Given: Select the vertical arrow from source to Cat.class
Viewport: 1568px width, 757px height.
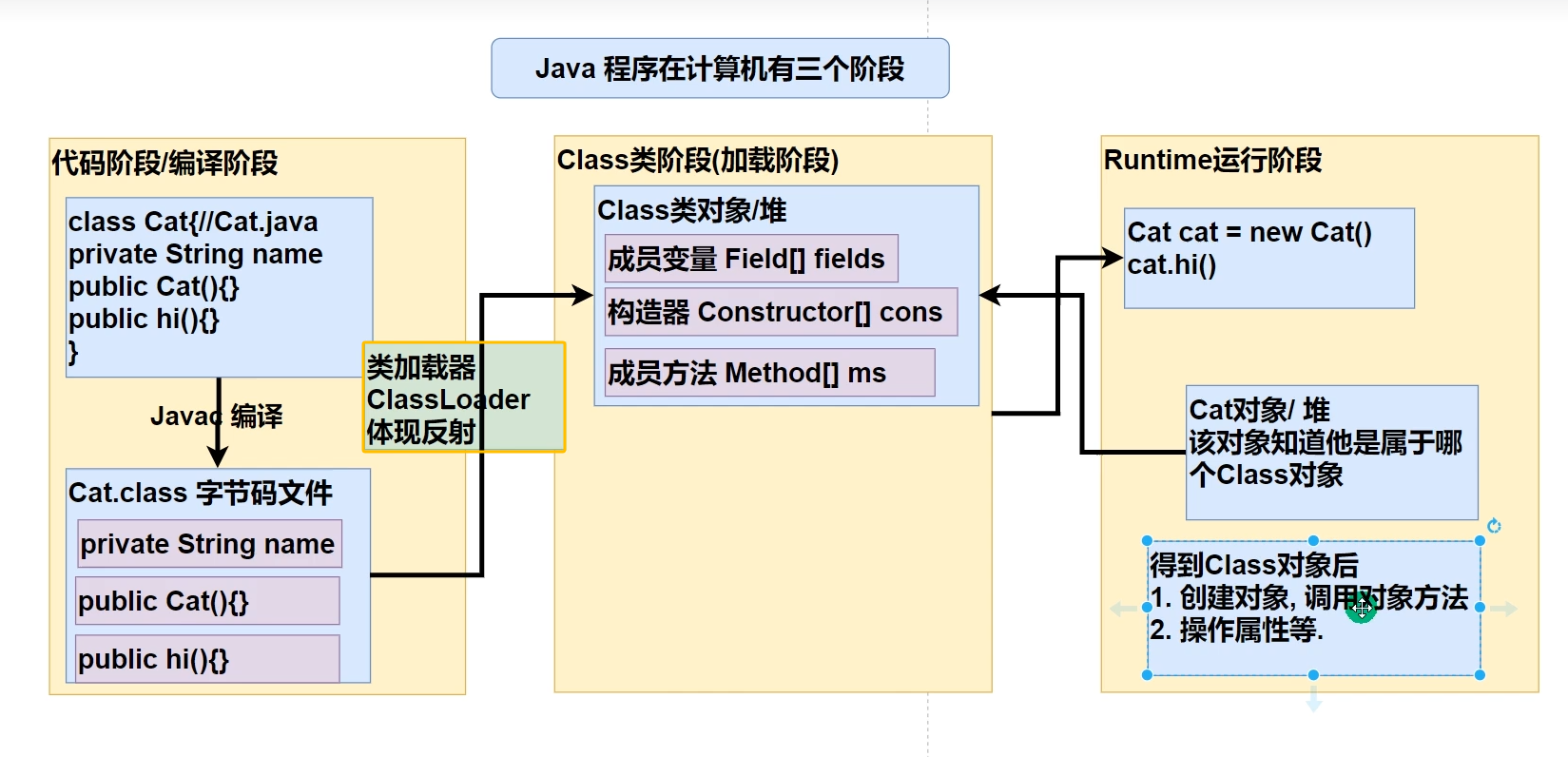Looking at the screenshot, I should 218,422.
